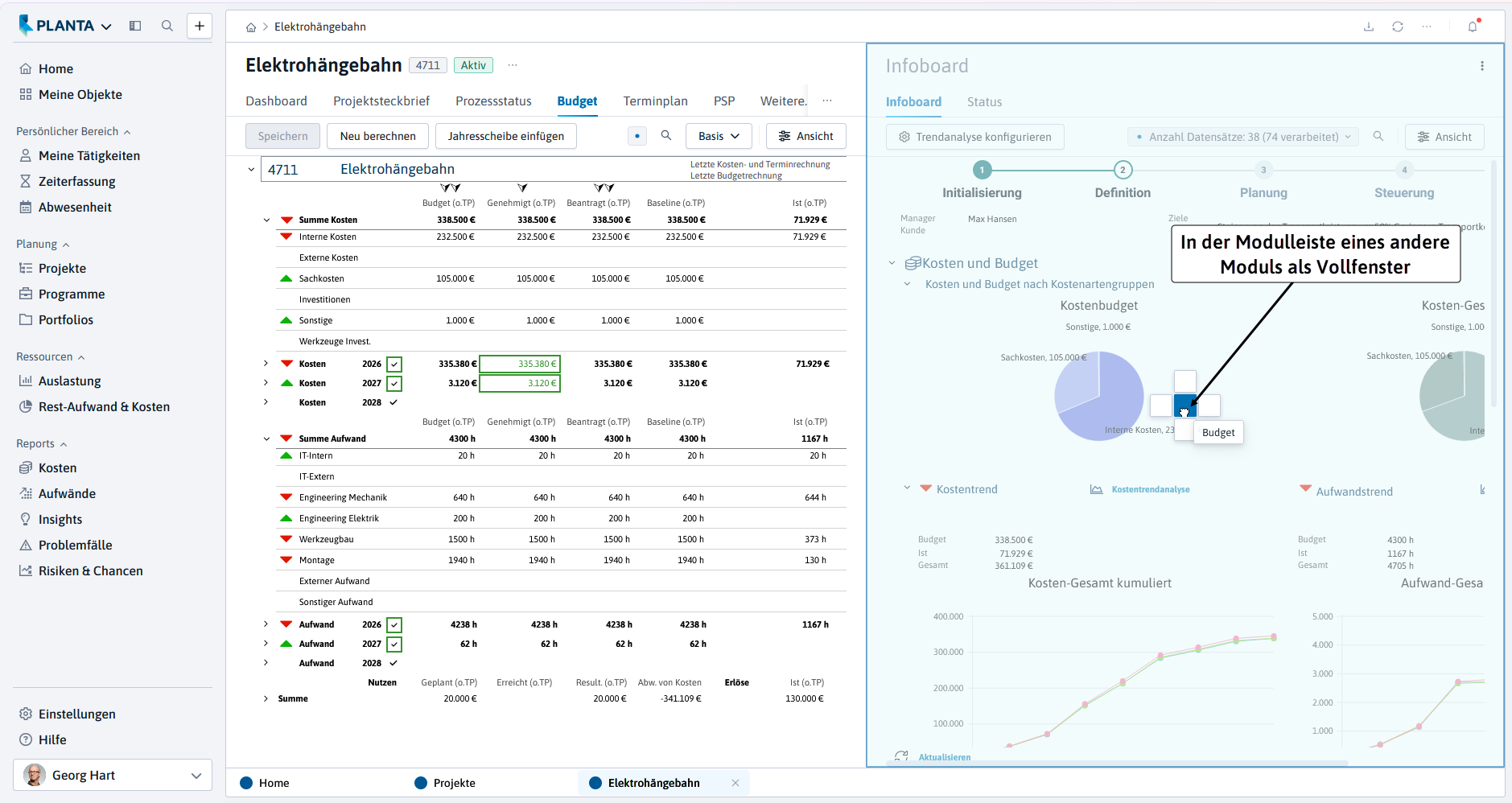Open global search magnifier icon

tap(167, 26)
